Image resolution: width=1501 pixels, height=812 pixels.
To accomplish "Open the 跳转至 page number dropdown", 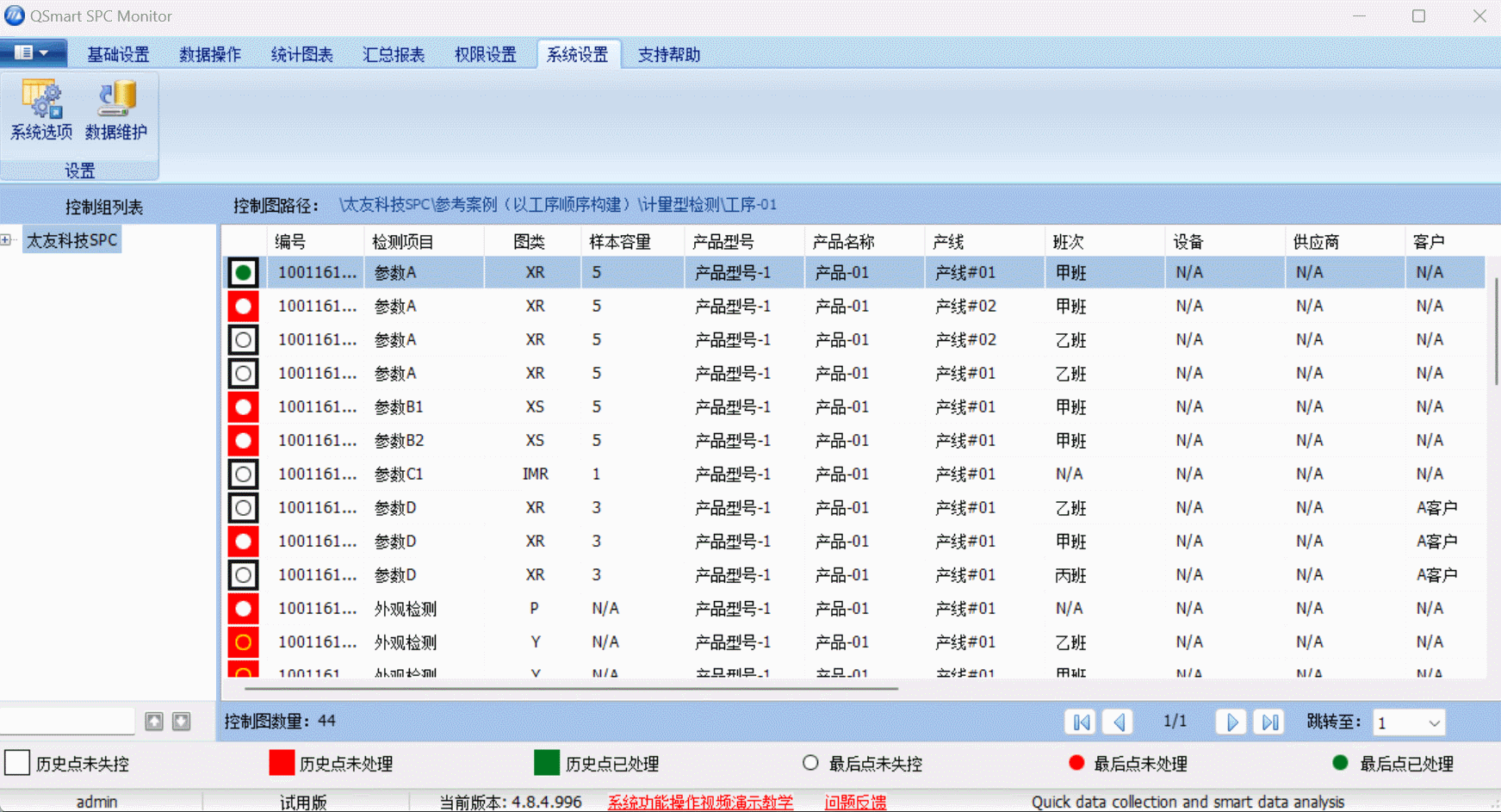I will (x=1433, y=722).
